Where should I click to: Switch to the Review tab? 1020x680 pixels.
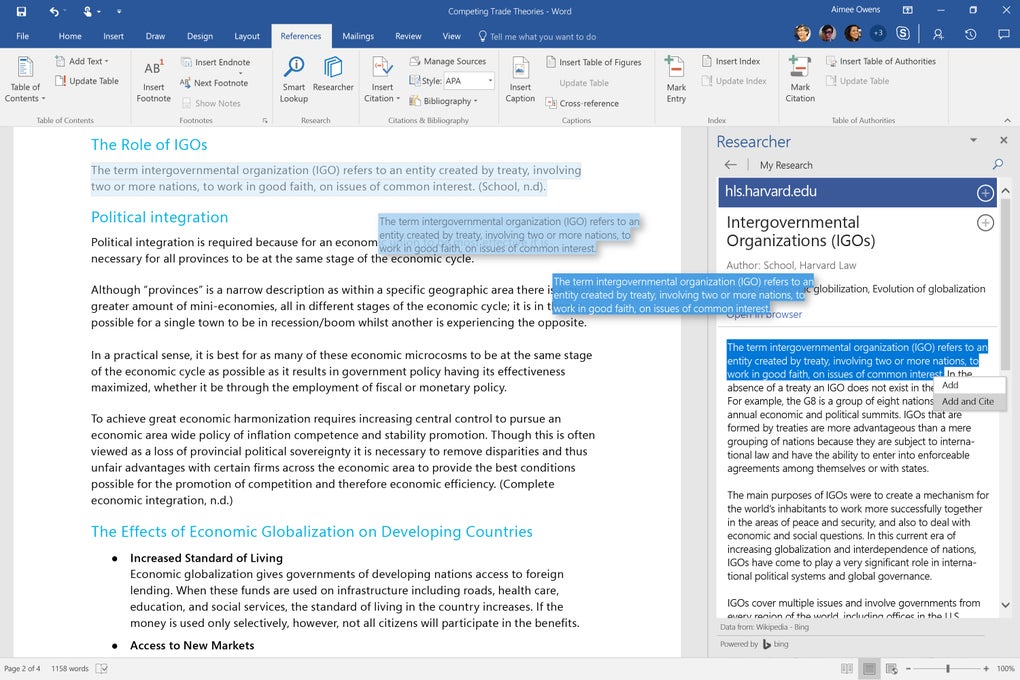(408, 36)
